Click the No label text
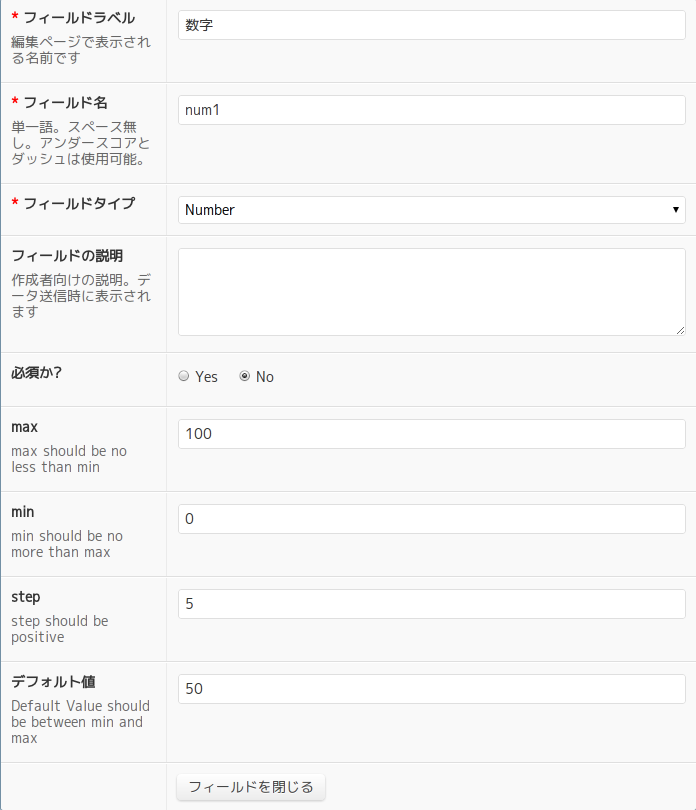This screenshot has height=810, width=696. click(x=265, y=377)
